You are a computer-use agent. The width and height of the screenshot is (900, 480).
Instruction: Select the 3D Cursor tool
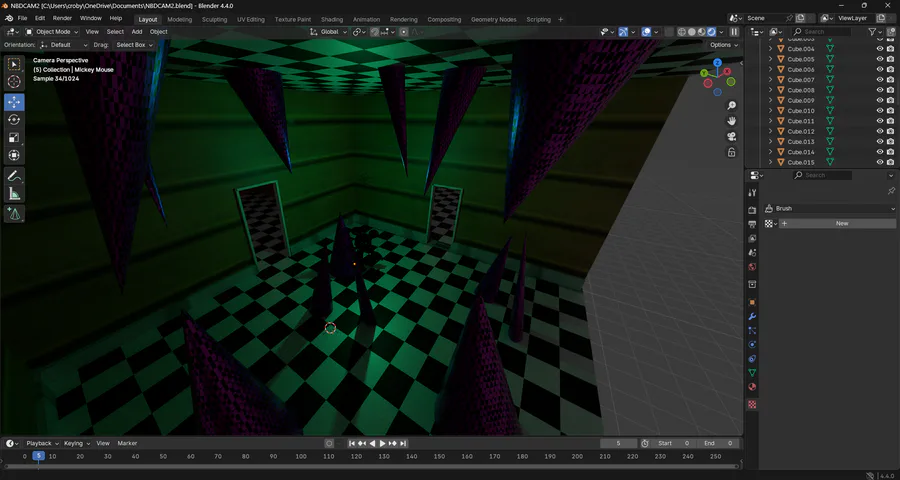pos(14,82)
